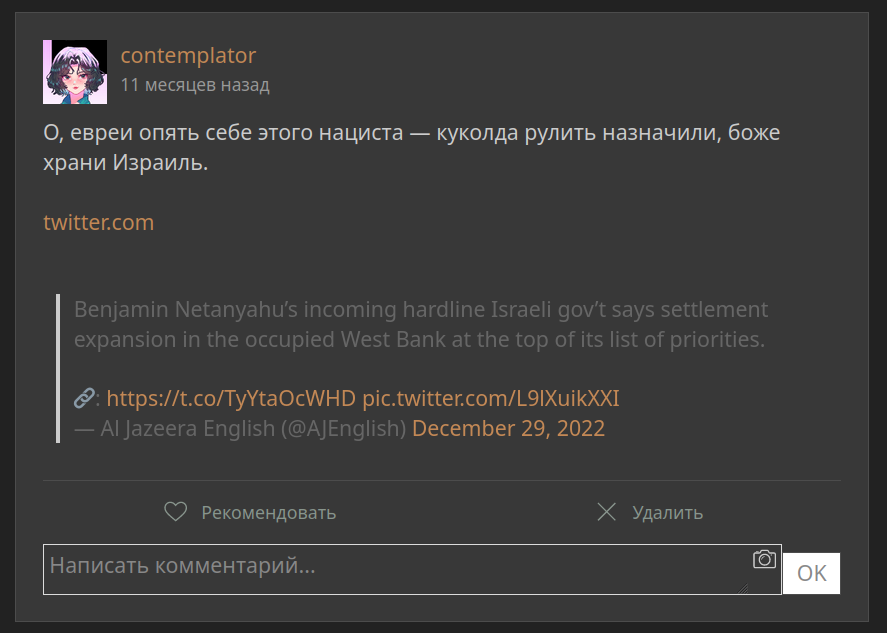Submit comment with the OK button
Image resolution: width=887 pixels, height=633 pixels.
[811, 573]
